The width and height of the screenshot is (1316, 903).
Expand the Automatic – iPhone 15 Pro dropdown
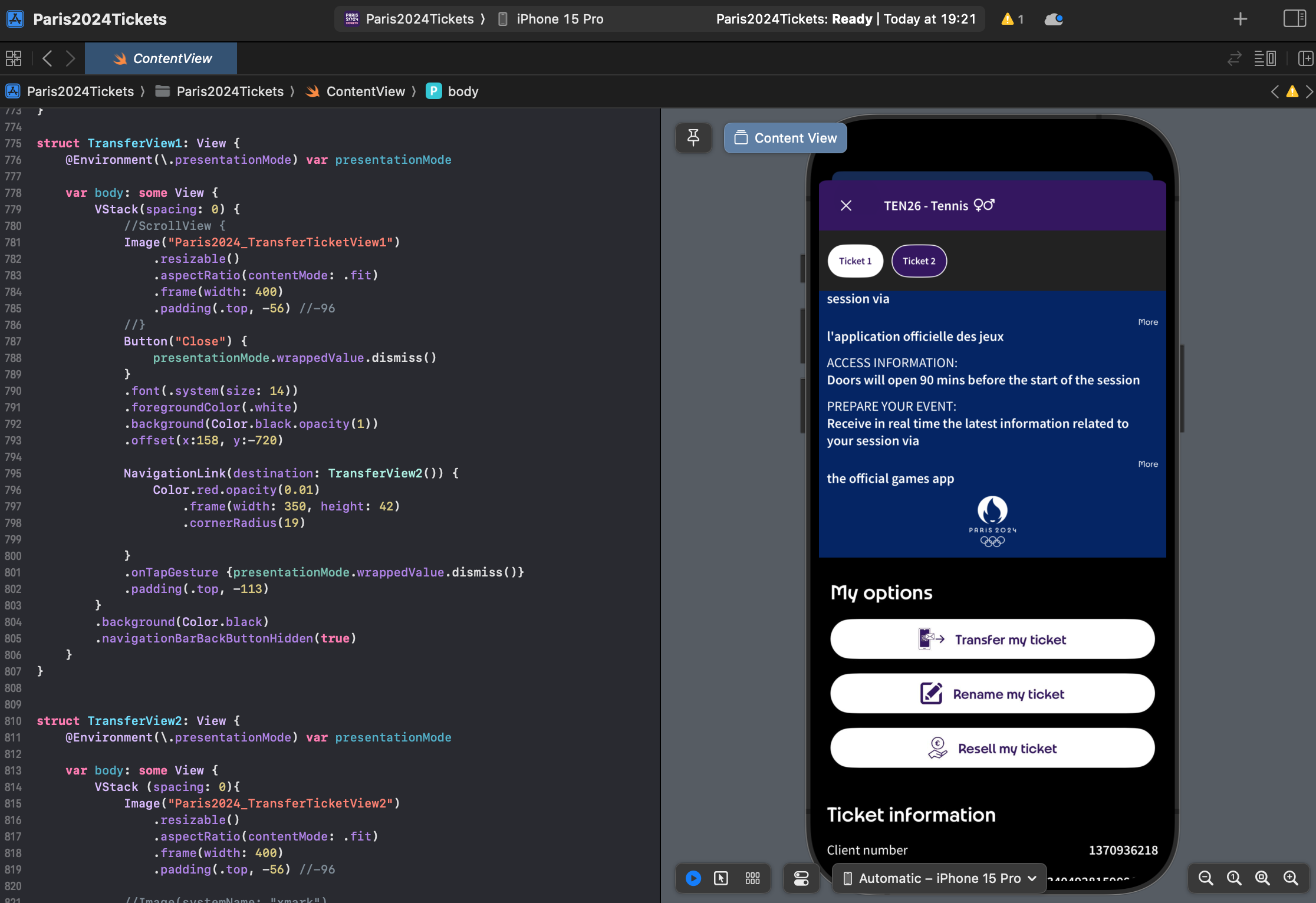click(x=940, y=878)
